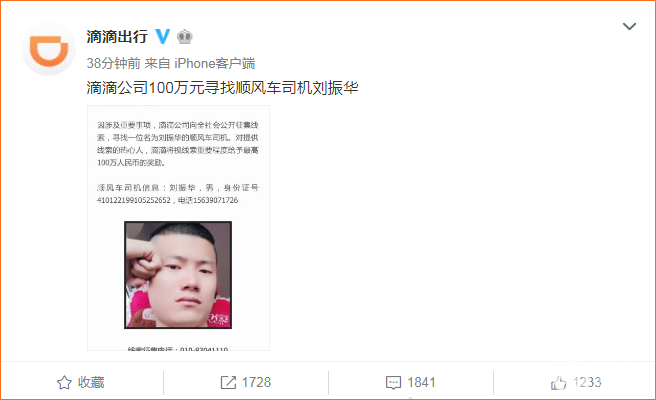This screenshot has width=656, height=400.
Task: Click the gray crown membership badge
Action: pos(184,37)
